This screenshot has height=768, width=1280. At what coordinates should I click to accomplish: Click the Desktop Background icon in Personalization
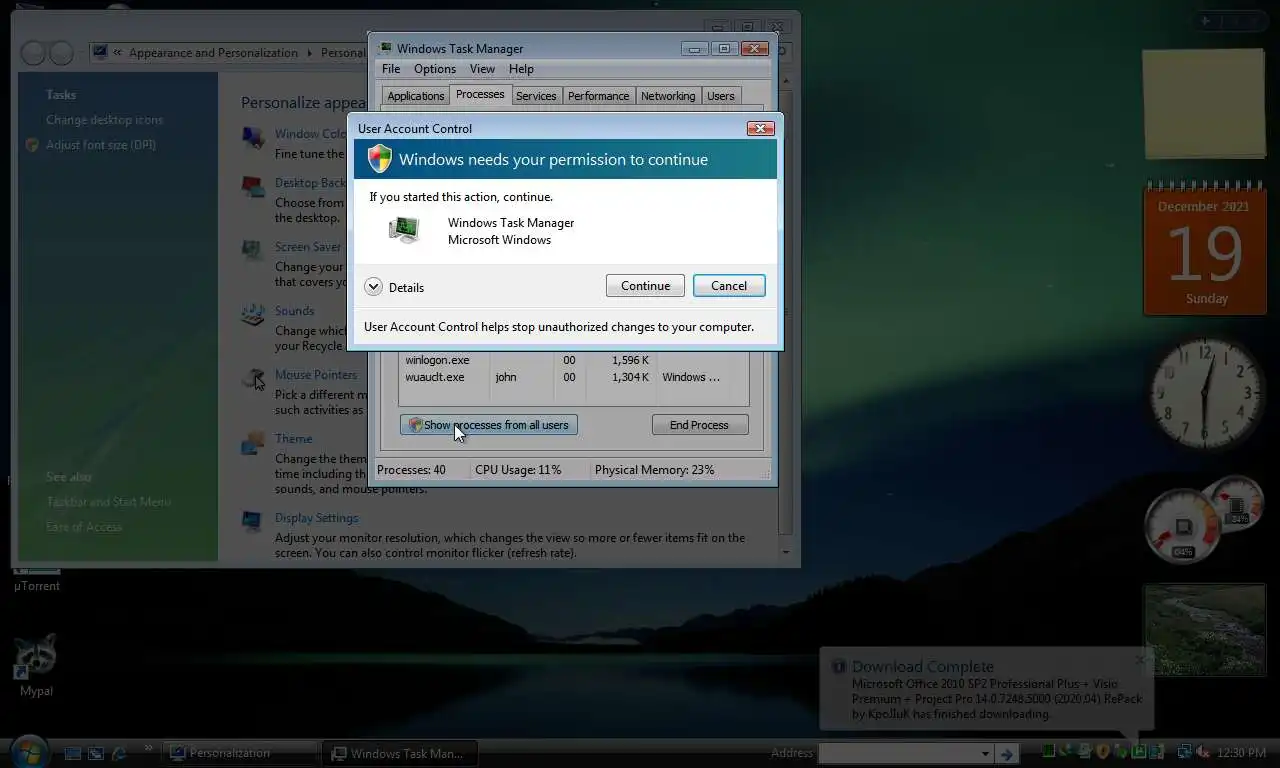[253, 187]
